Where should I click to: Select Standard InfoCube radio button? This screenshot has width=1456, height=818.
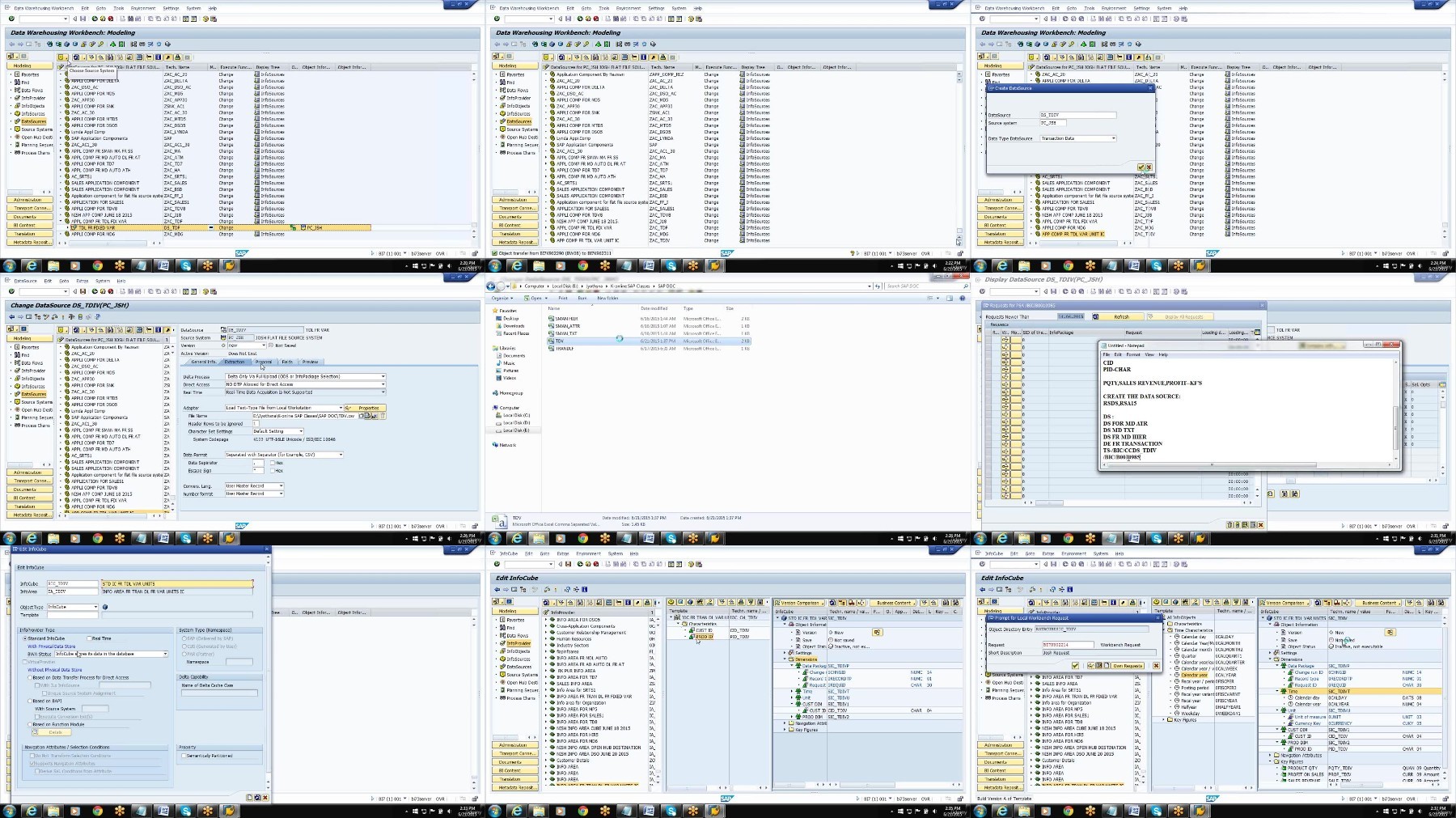pos(25,638)
